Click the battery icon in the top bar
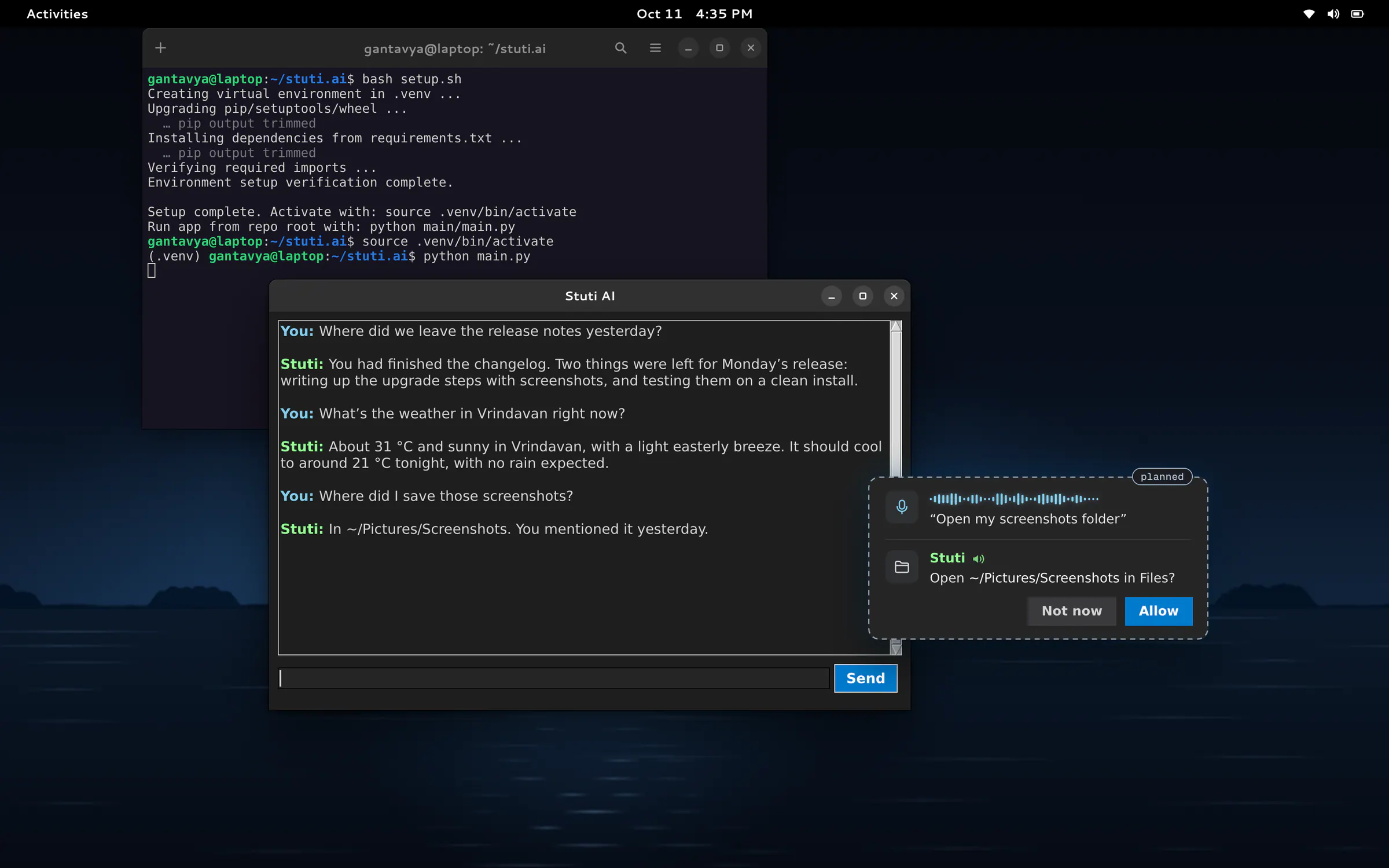The image size is (1389, 868). click(x=1358, y=14)
